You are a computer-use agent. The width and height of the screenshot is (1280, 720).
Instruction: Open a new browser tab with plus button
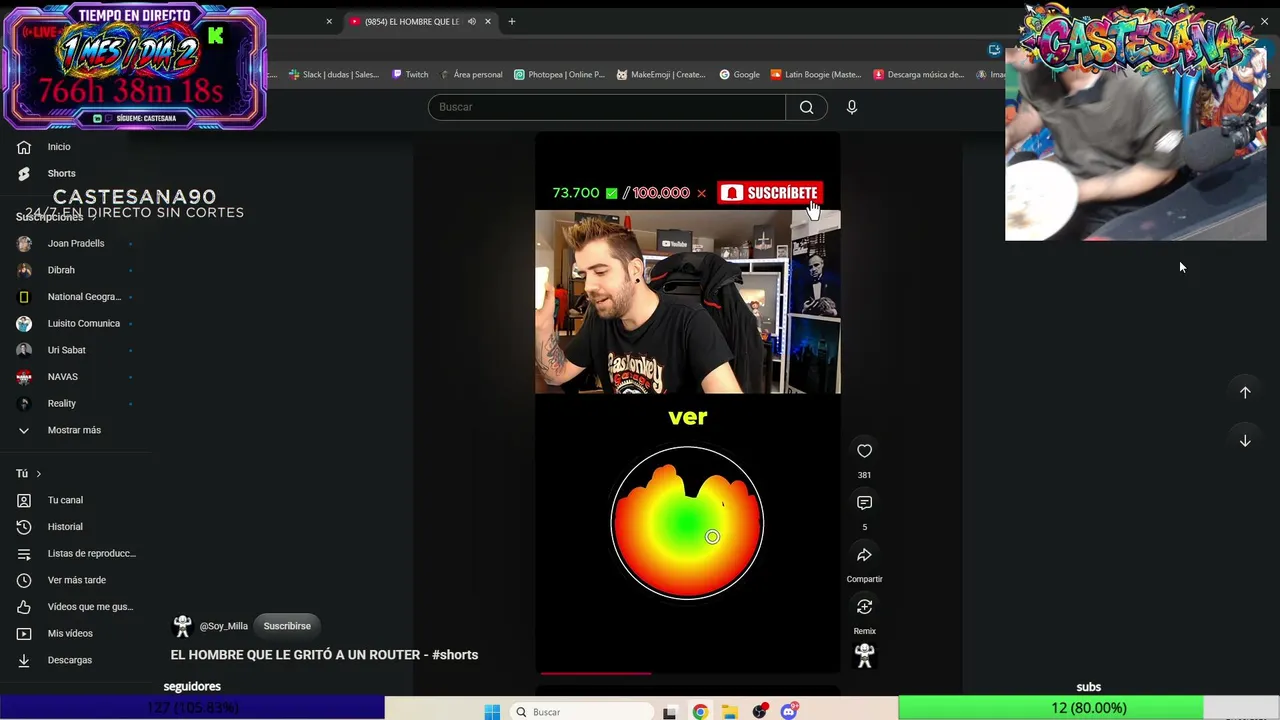(511, 21)
